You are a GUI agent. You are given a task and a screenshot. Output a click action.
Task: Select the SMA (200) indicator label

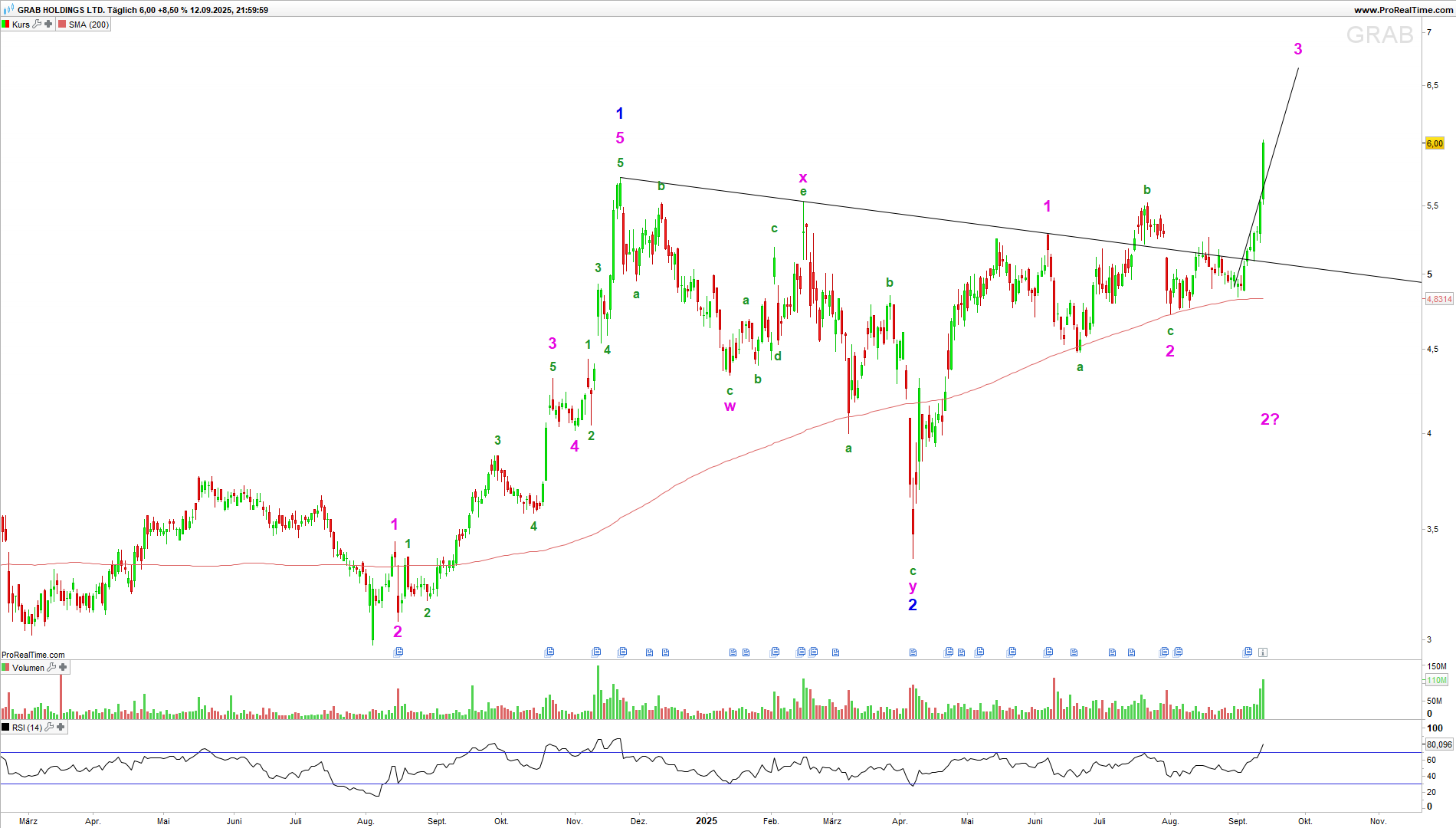tap(88, 25)
